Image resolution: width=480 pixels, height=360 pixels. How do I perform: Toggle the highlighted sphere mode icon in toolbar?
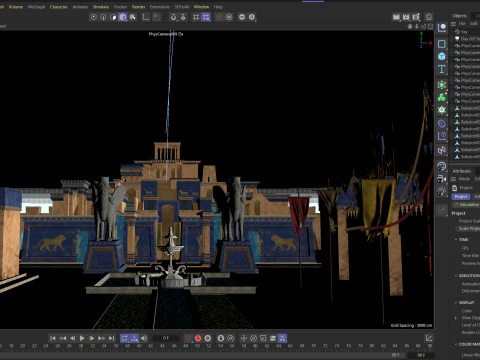pos(123,17)
